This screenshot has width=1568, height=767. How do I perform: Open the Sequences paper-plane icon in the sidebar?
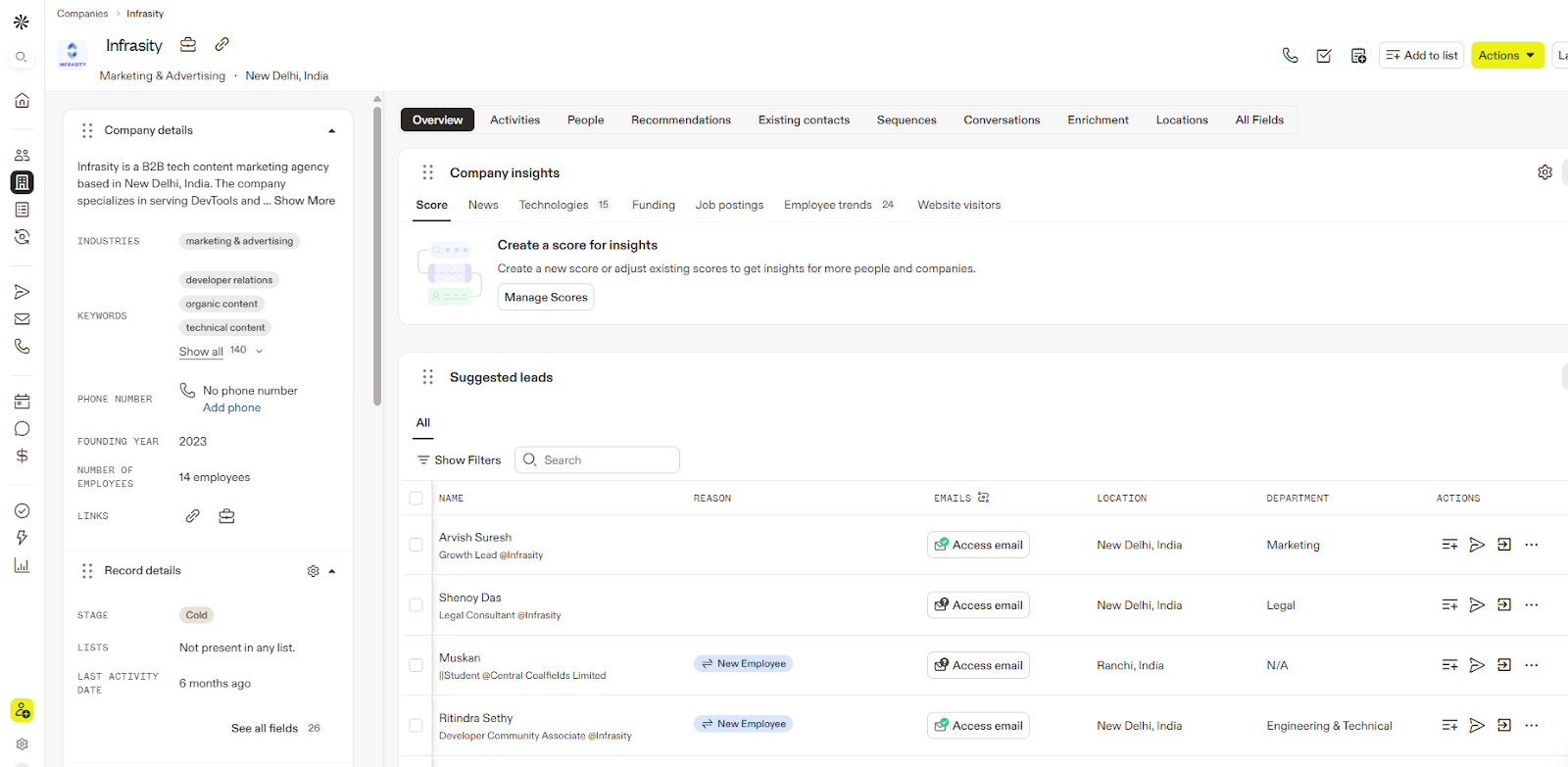[x=22, y=292]
